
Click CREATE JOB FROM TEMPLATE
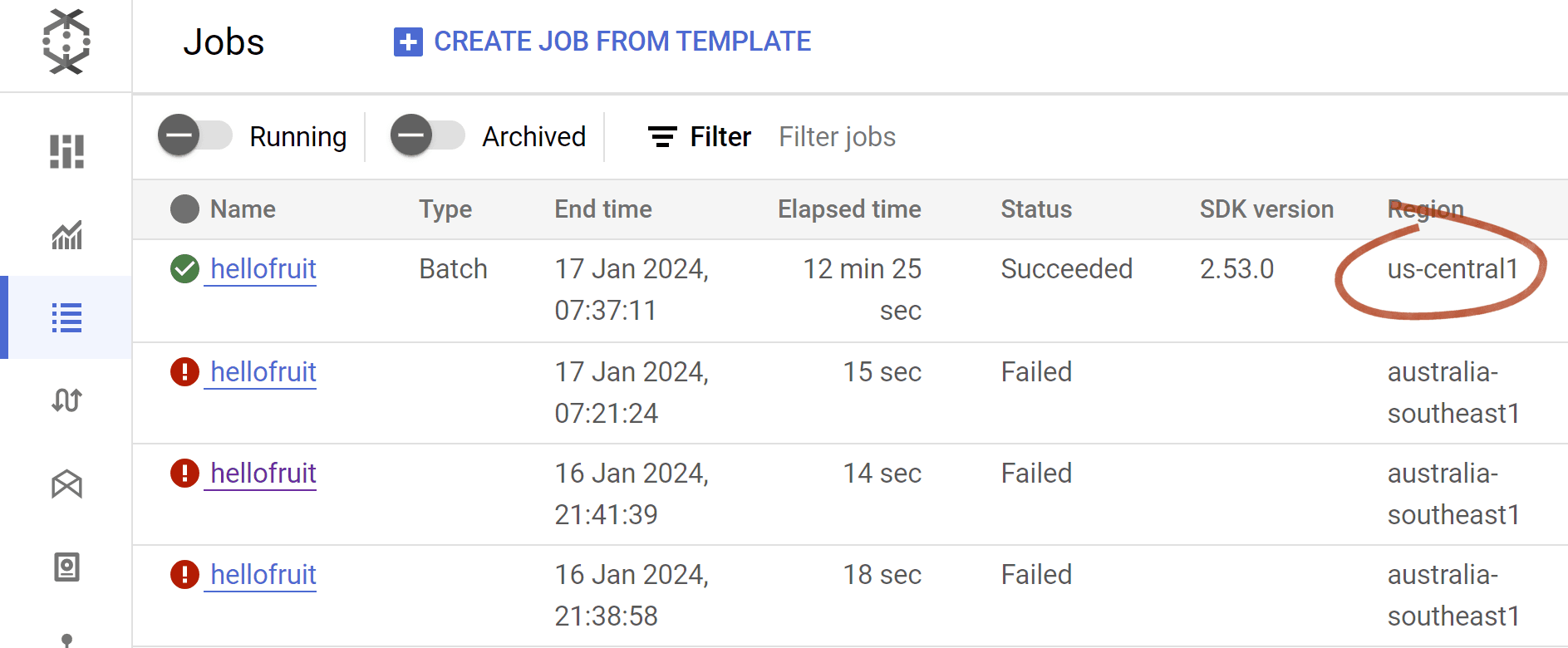pyautogui.click(x=622, y=42)
